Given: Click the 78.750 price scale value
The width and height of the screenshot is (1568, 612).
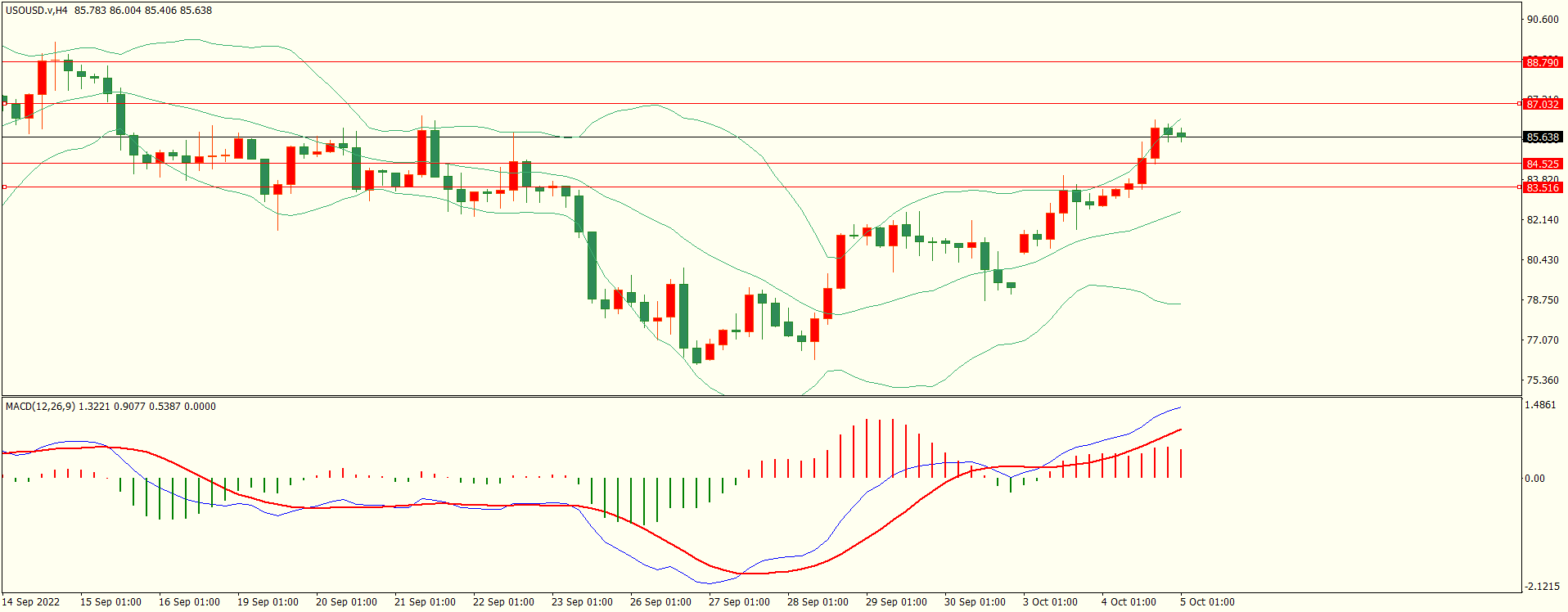Looking at the screenshot, I should tap(1543, 300).
